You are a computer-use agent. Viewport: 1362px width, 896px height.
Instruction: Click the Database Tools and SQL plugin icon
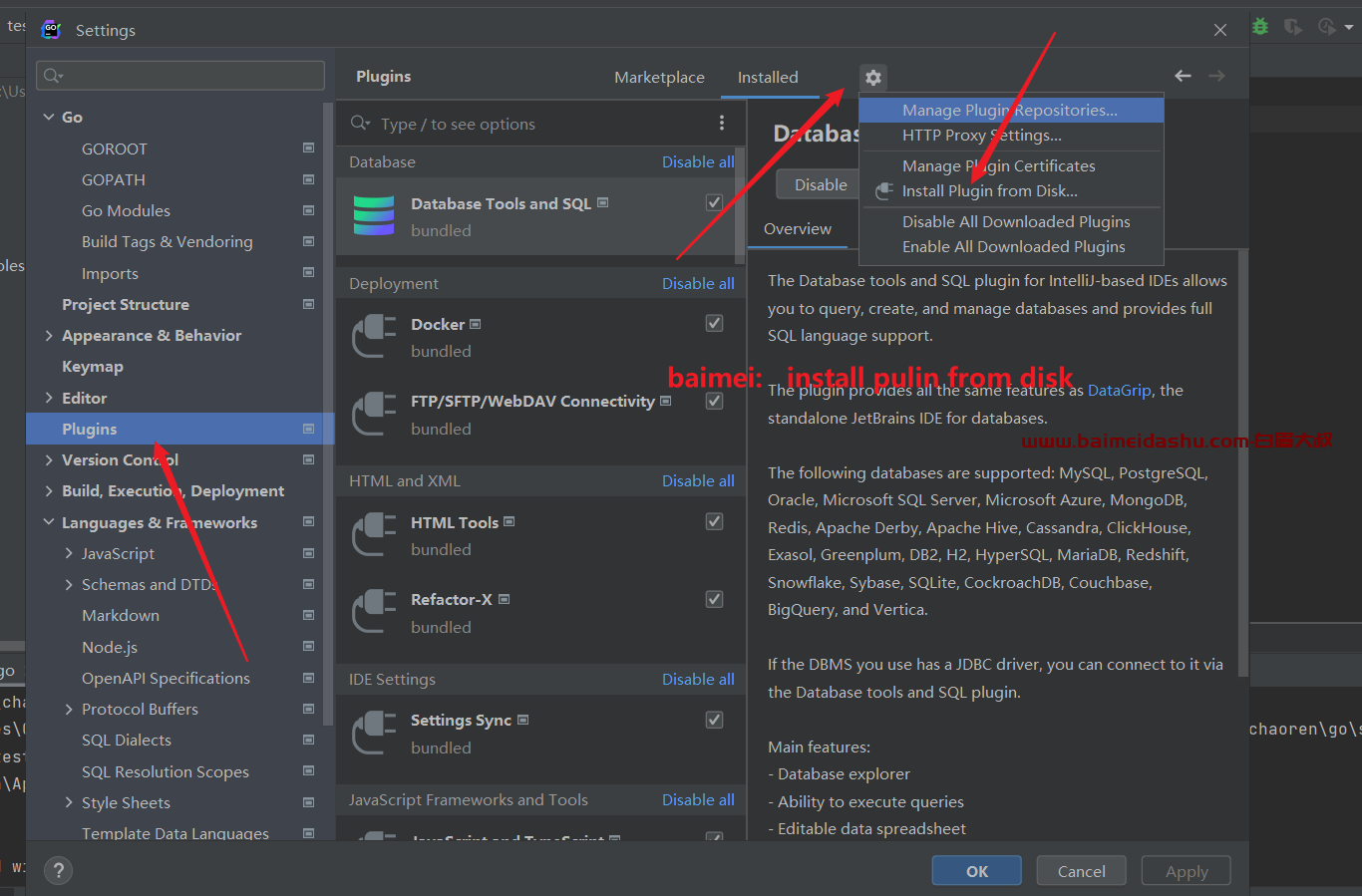click(x=374, y=215)
